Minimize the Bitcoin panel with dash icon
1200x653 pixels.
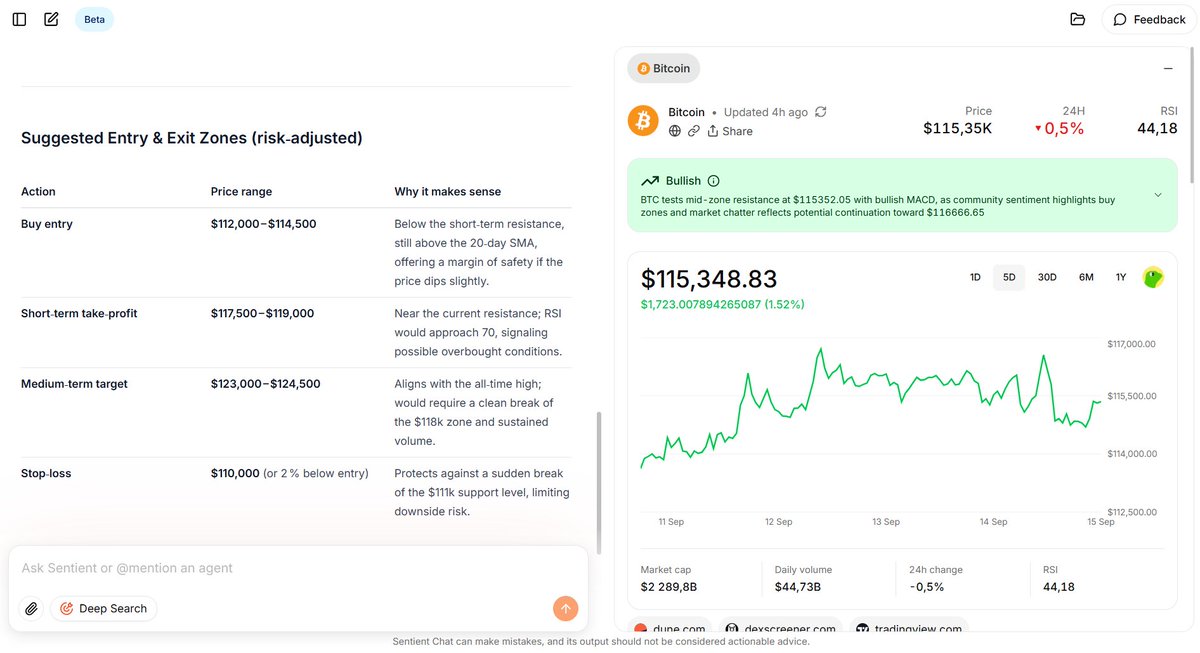pyautogui.click(x=1168, y=69)
